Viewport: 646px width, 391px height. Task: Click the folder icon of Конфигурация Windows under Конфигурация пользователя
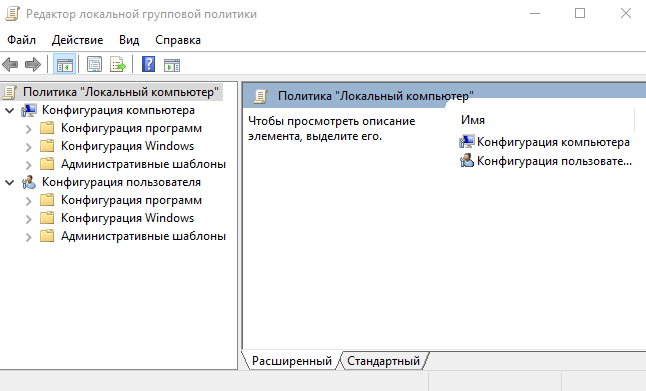[47, 218]
